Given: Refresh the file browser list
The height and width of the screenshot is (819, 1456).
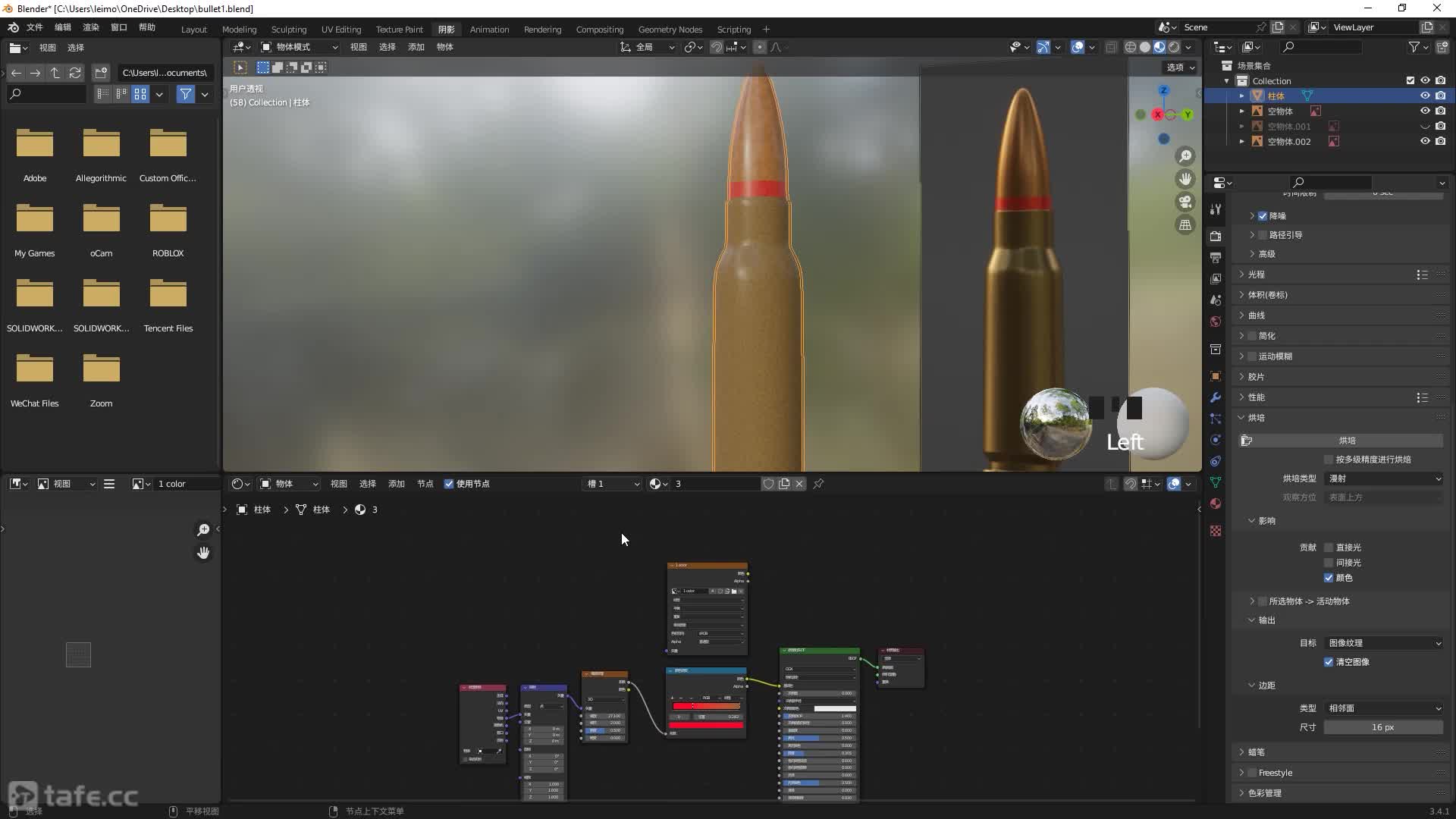Looking at the screenshot, I should pyautogui.click(x=75, y=73).
